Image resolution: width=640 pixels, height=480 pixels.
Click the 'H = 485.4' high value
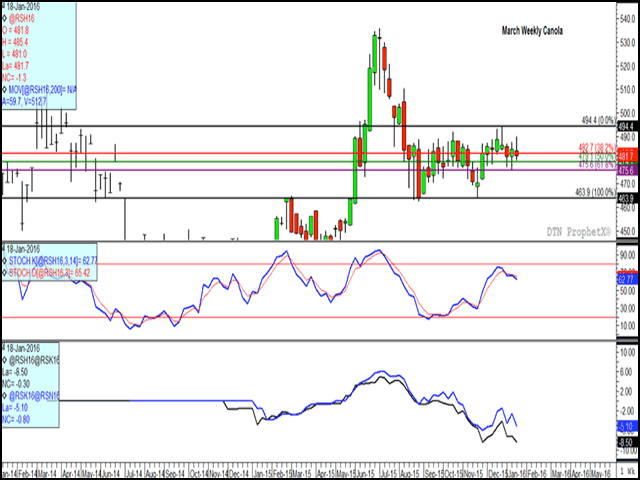pos(15,42)
